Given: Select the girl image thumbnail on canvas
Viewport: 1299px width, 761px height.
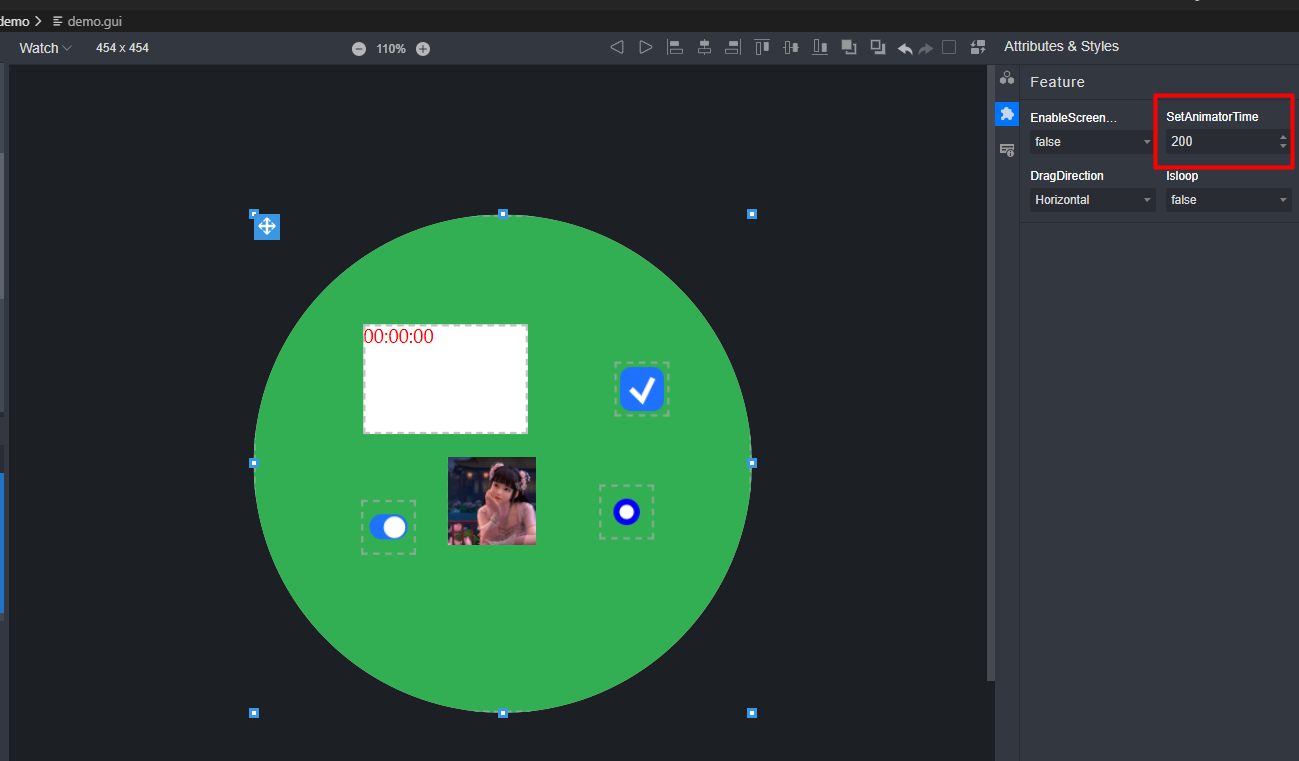Looking at the screenshot, I should click(x=492, y=501).
